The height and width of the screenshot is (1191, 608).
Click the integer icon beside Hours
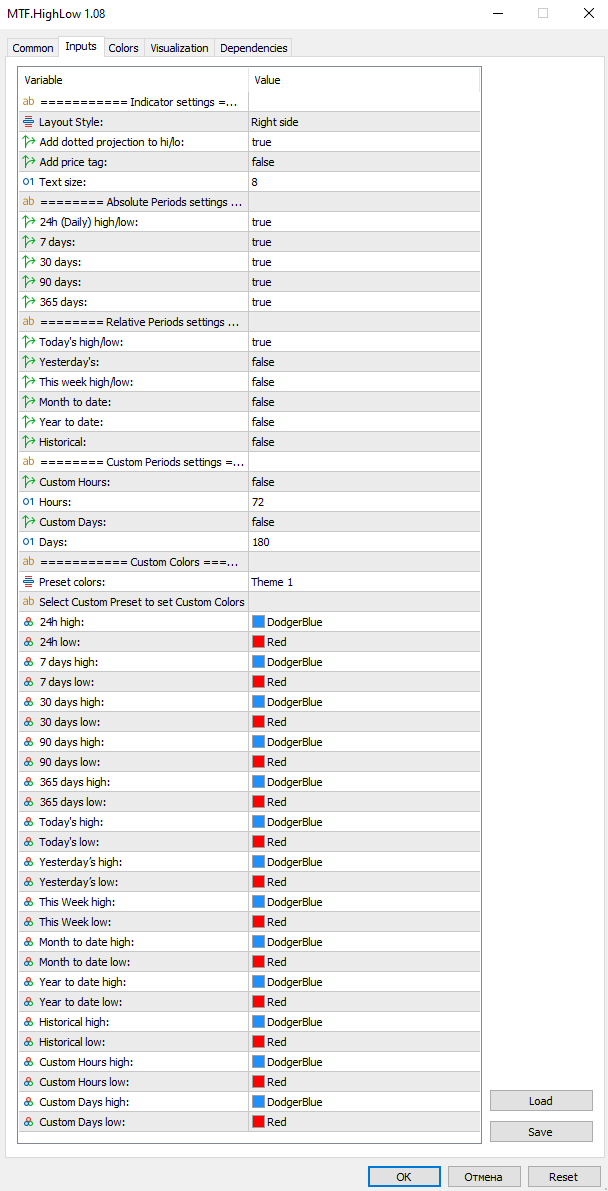(28, 501)
